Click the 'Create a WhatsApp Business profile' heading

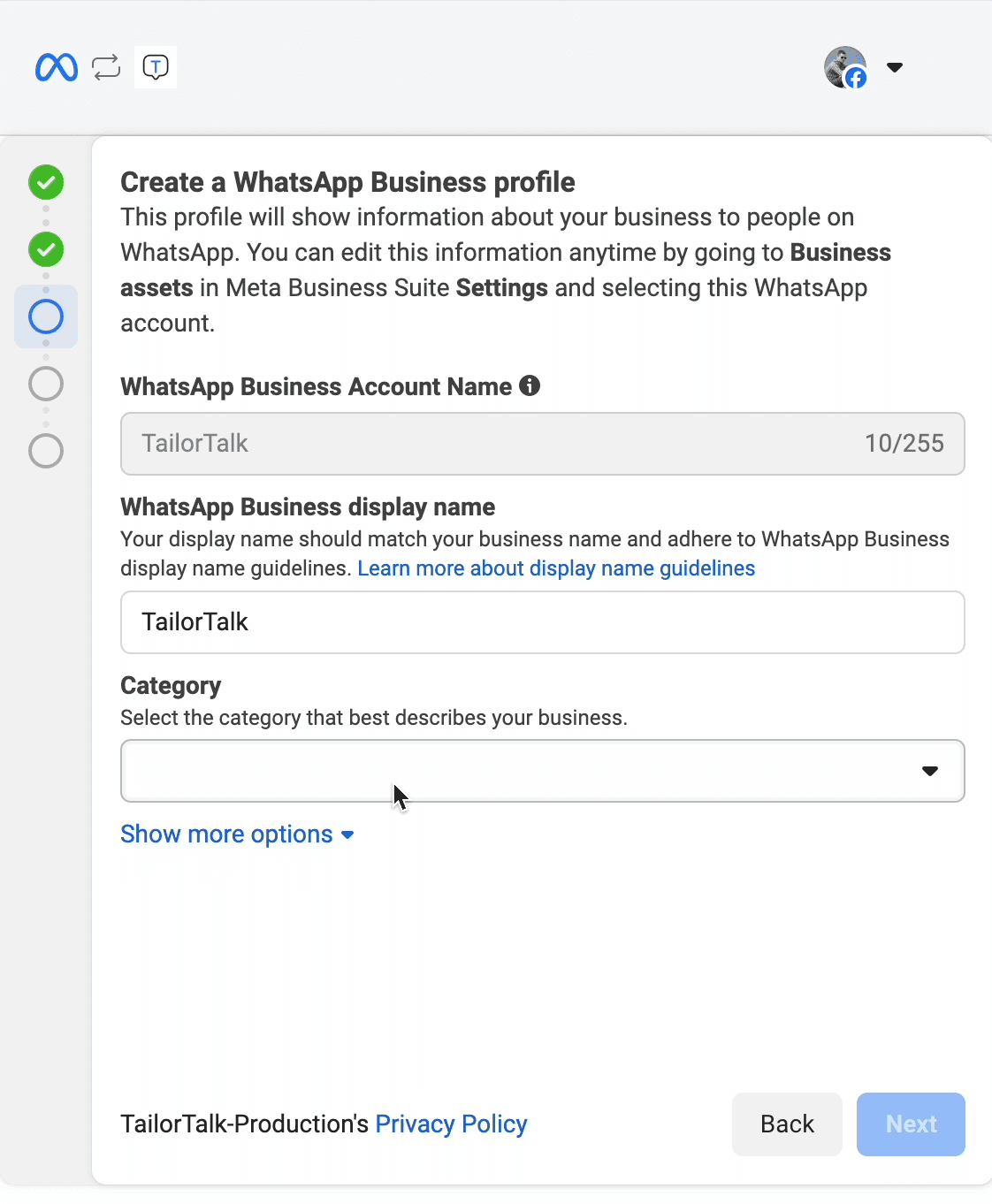click(x=347, y=182)
